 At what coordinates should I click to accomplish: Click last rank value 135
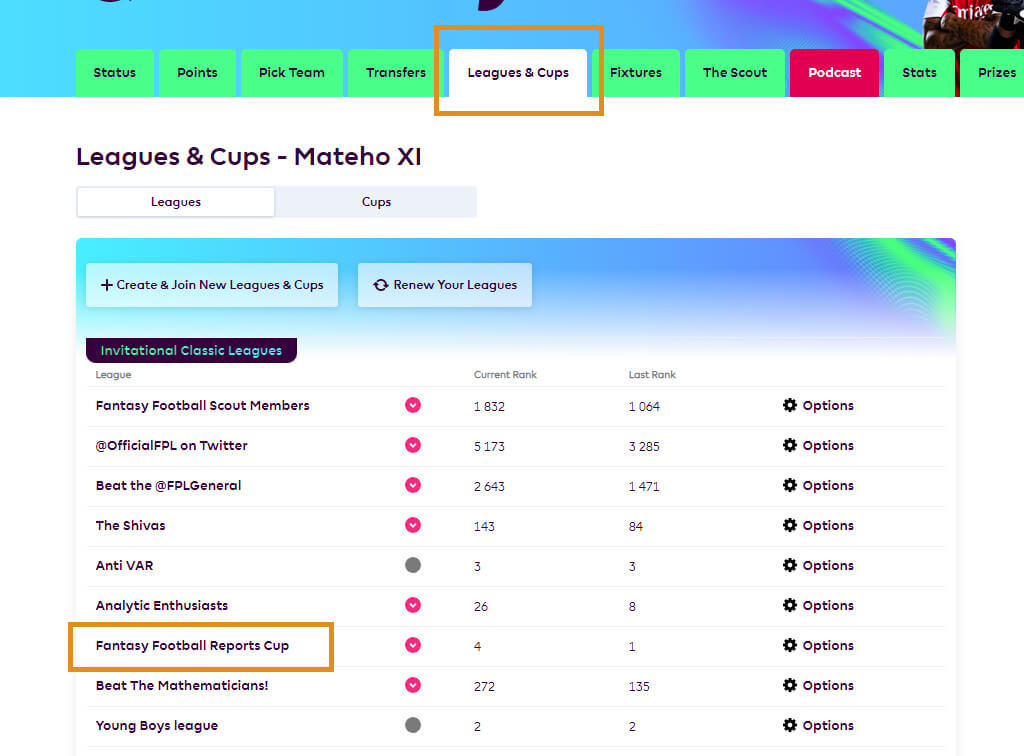639,686
